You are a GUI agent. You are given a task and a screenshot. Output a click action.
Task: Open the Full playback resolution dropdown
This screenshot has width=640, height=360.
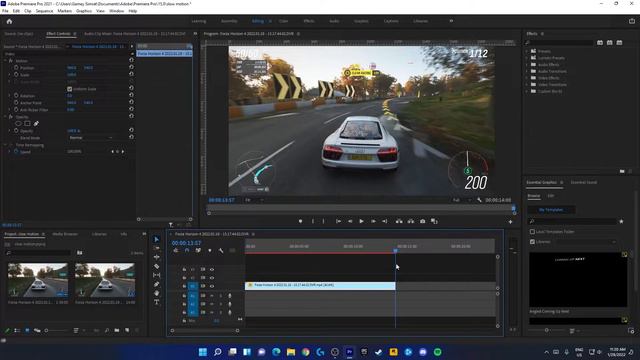coord(462,200)
